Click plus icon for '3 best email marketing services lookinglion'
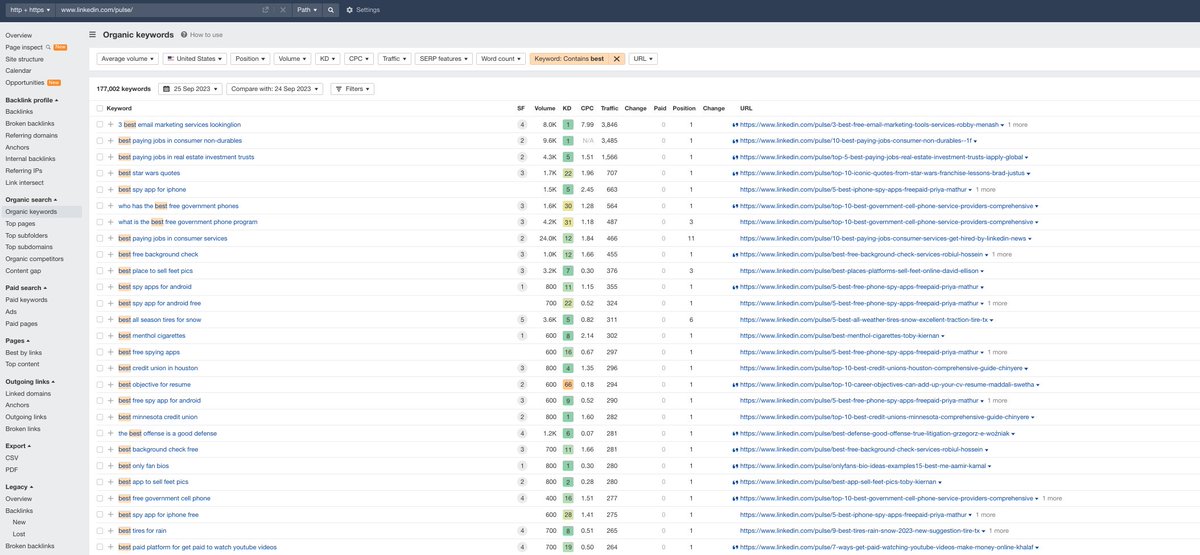1200x555 pixels. click(111, 125)
